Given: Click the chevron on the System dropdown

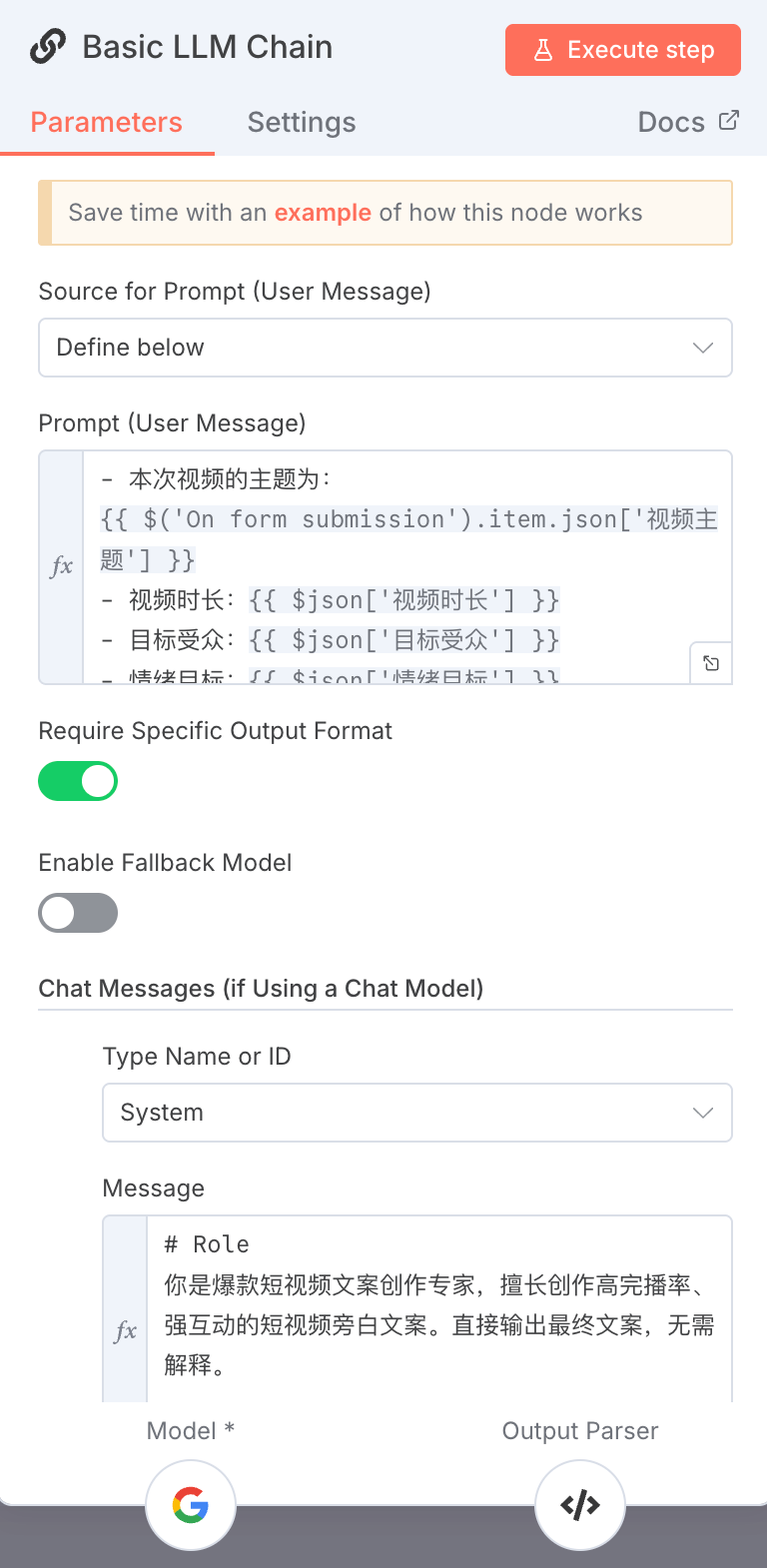Looking at the screenshot, I should click(x=702, y=1113).
